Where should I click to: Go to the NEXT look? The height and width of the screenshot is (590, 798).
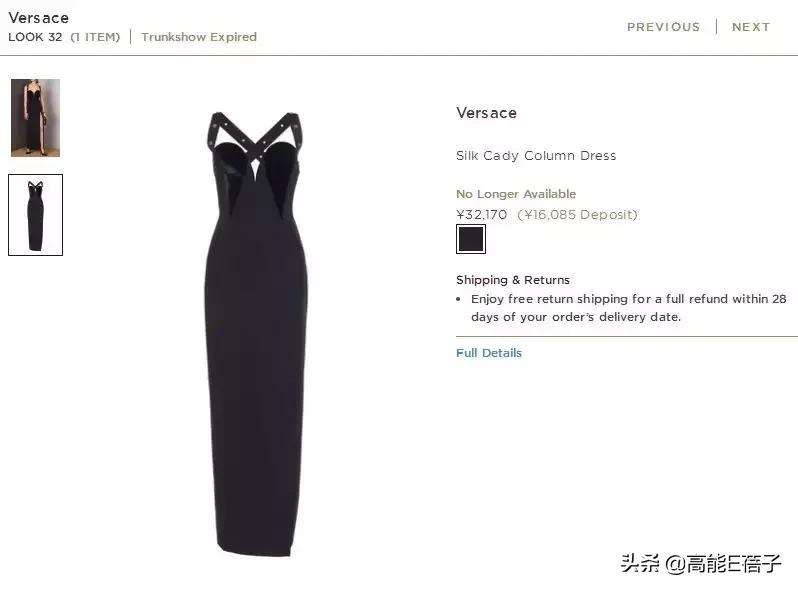tap(751, 27)
